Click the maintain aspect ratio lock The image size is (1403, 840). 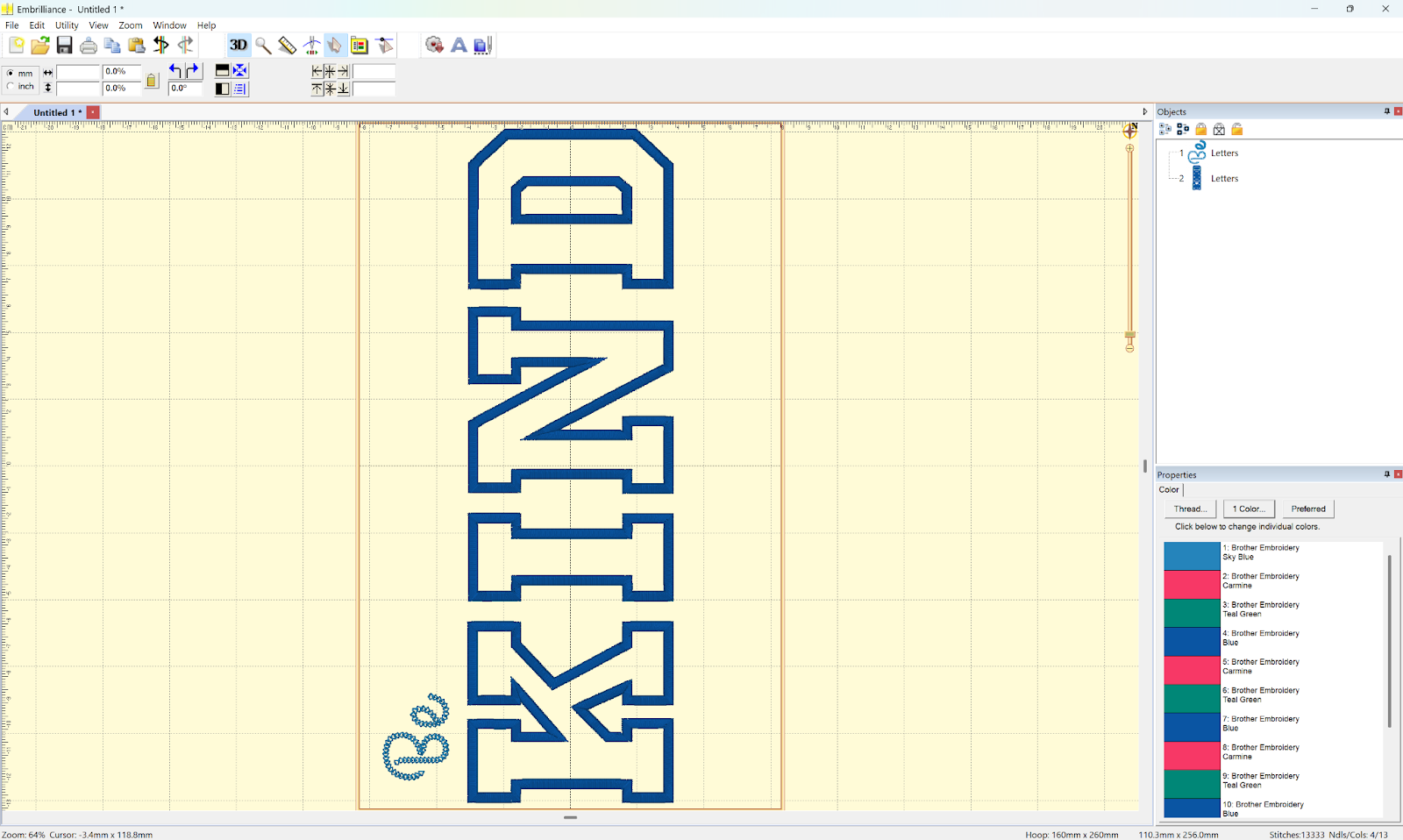pos(152,81)
